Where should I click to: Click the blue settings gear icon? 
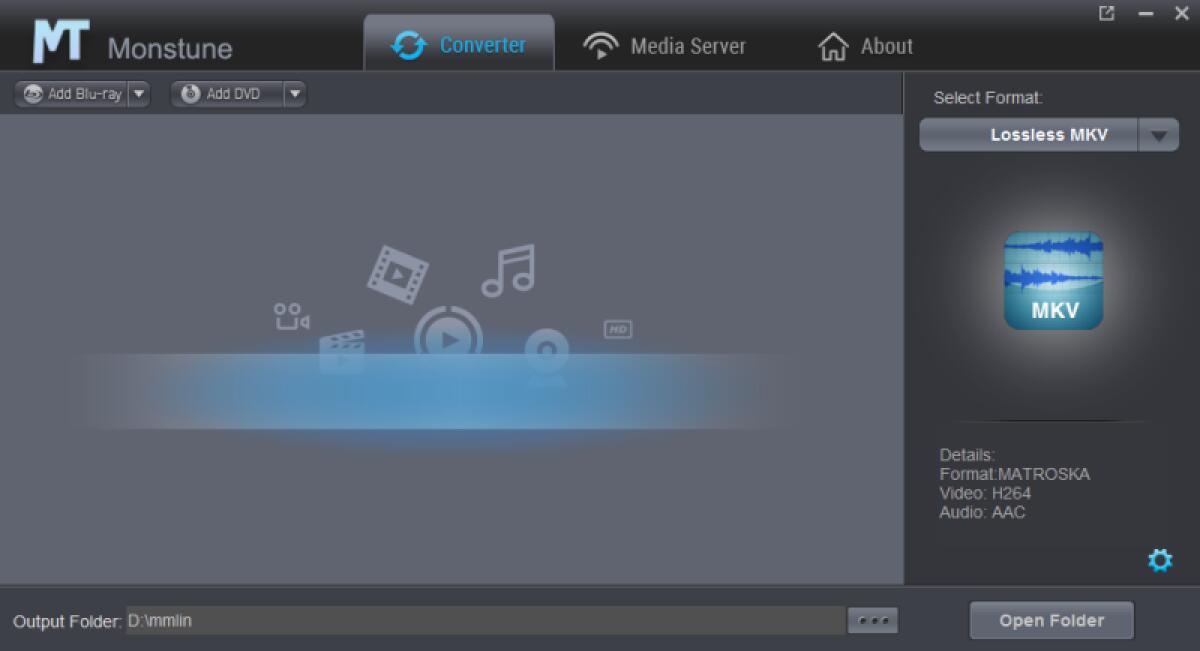(x=1160, y=560)
